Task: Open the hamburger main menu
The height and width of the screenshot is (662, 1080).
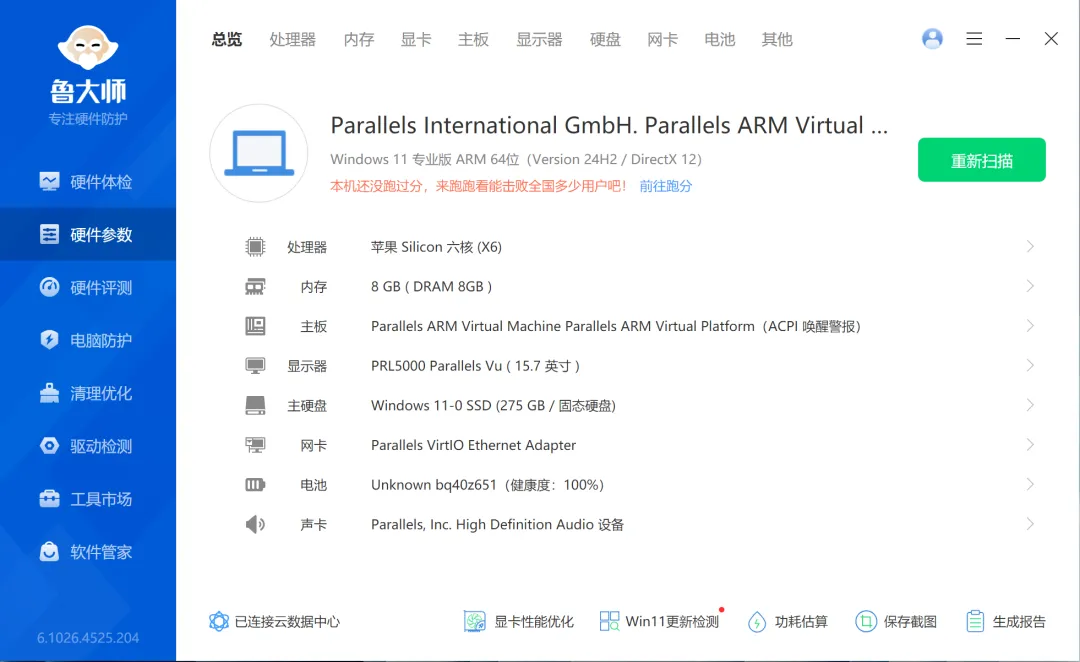Action: point(974,39)
